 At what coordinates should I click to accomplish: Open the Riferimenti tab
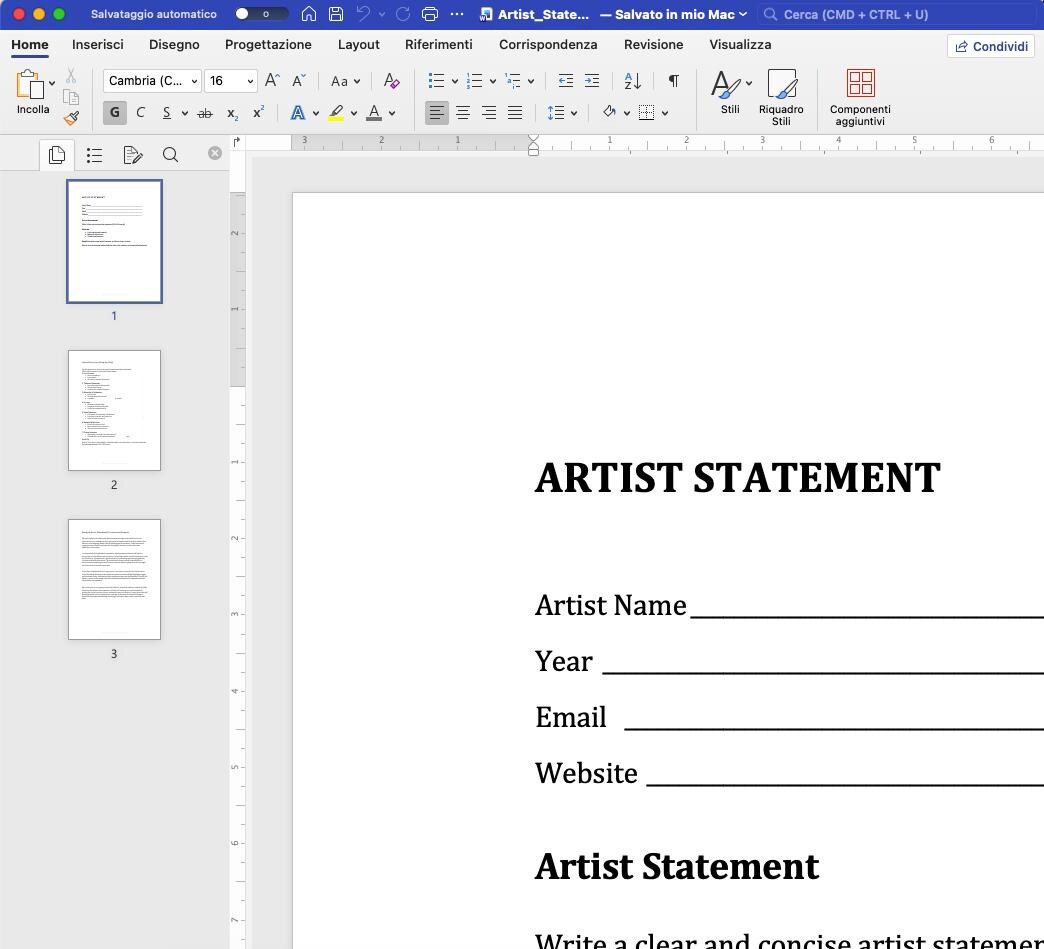(x=439, y=45)
